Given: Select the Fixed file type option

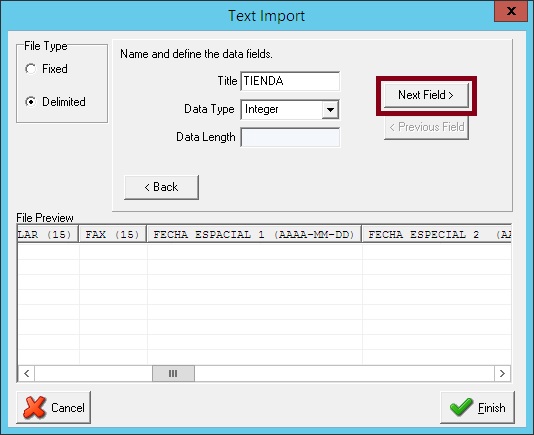Looking at the screenshot, I should [x=31, y=69].
